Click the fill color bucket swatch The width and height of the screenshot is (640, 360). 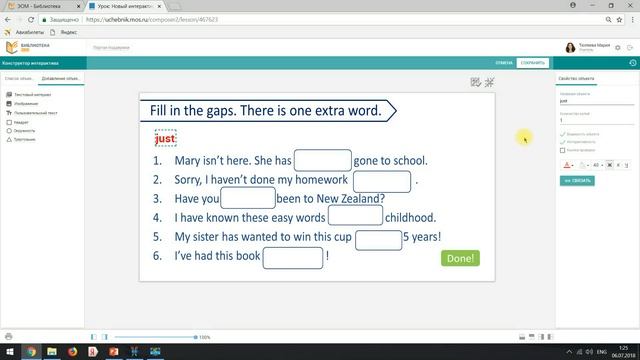(x=582, y=165)
